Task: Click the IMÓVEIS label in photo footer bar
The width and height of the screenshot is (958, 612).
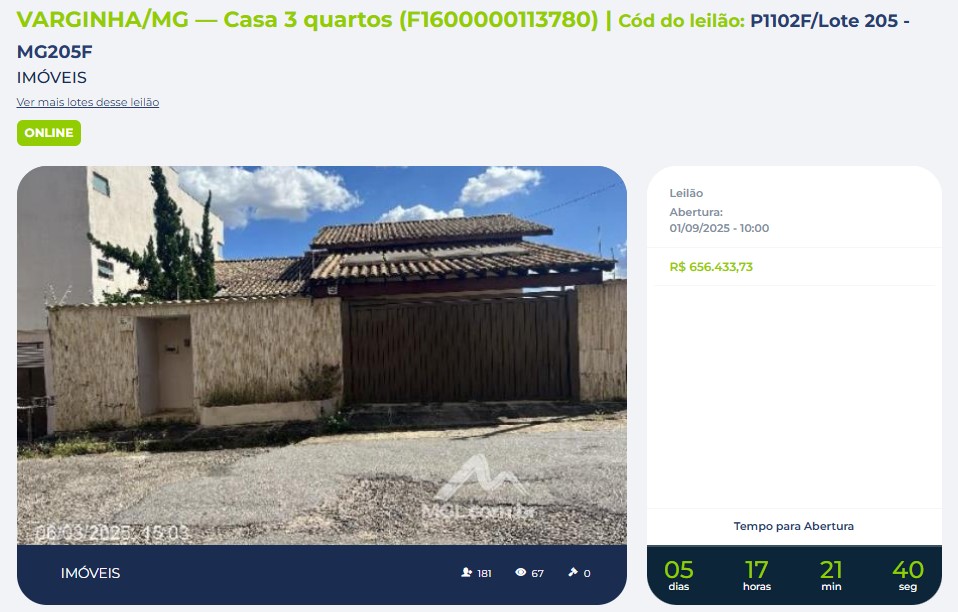Action: [90, 573]
